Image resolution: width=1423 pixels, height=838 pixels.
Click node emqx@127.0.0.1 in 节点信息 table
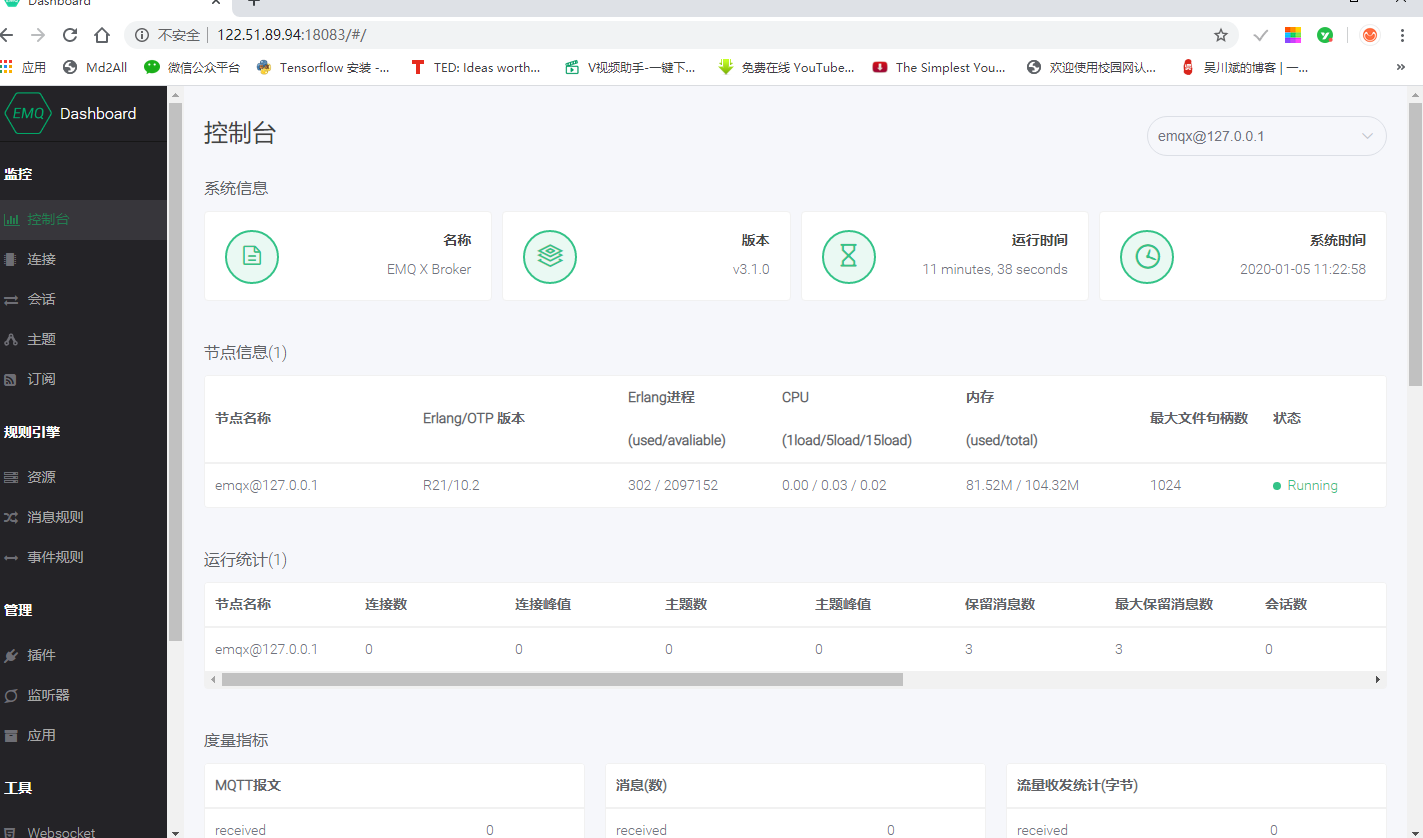coord(266,485)
